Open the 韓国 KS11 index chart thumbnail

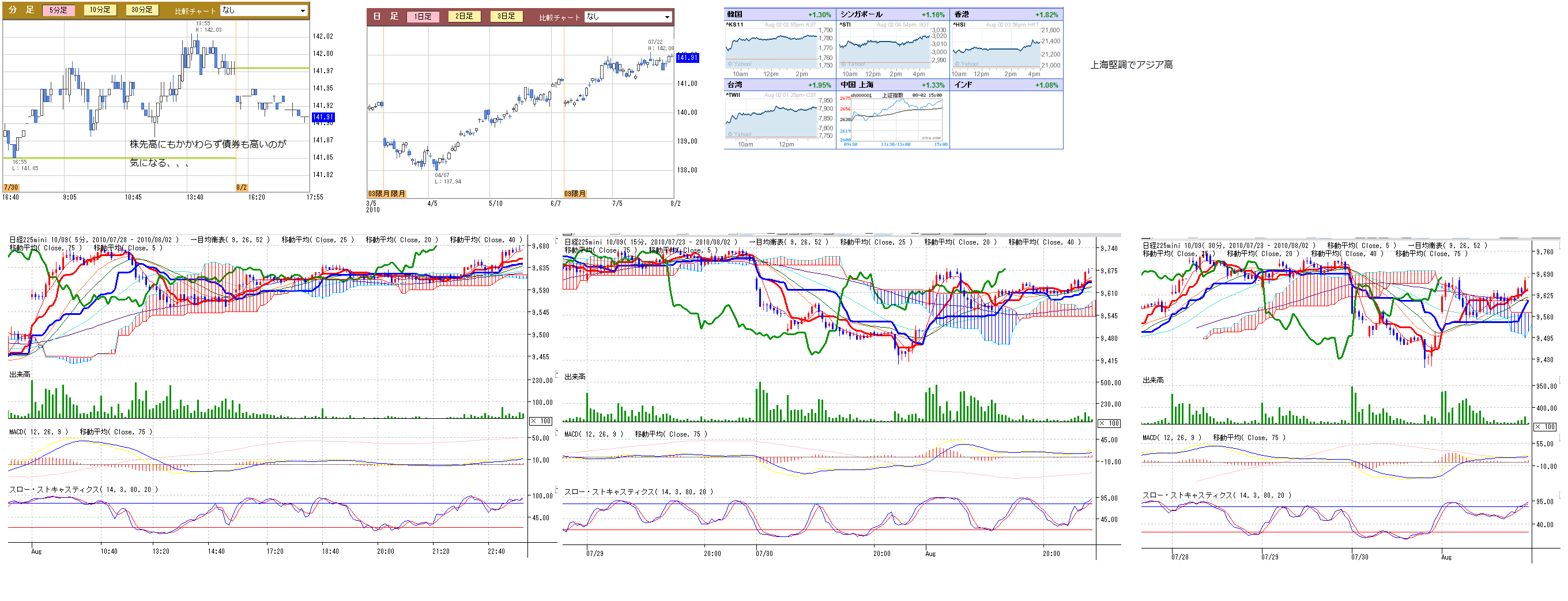pyautogui.click(x=771, y=48)
